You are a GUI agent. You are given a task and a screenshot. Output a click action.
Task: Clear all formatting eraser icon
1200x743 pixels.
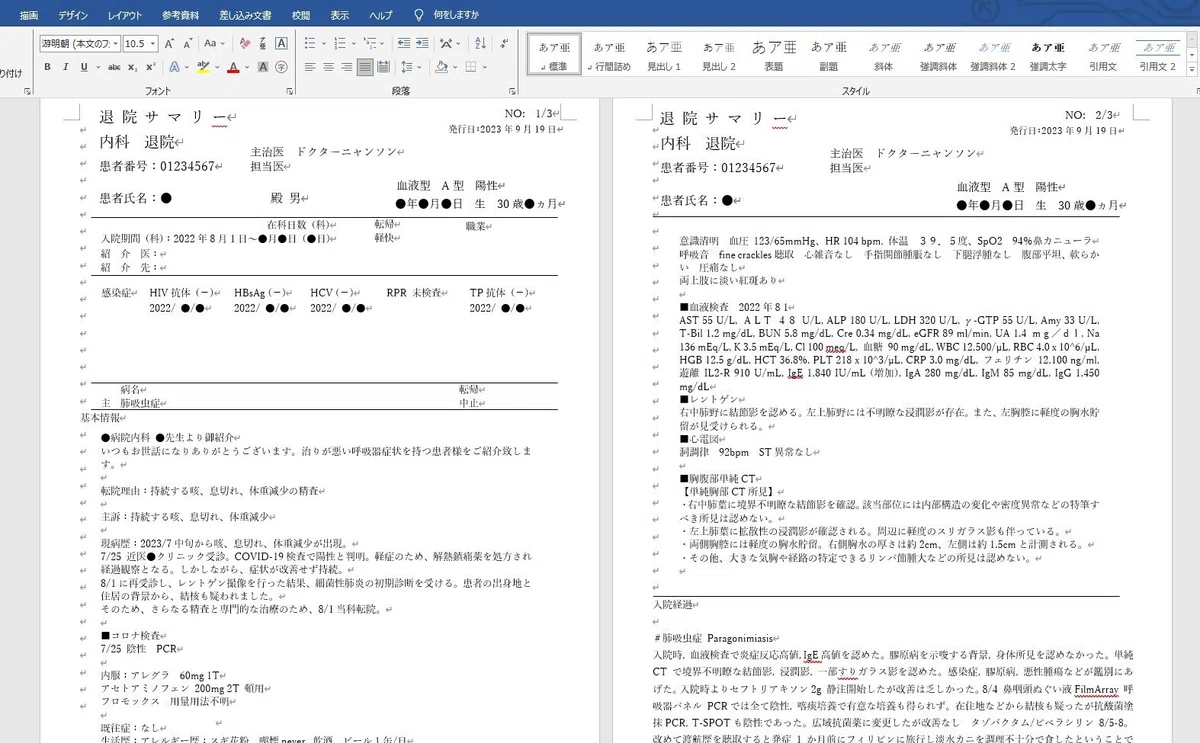coord(245,44)
